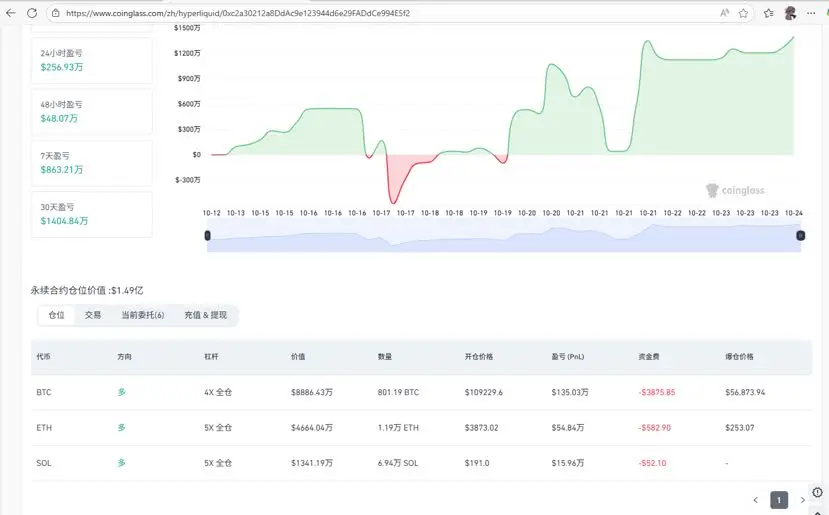The width and height of the screenshot is (829, 515).
Task: Go back using browser back arrow
Action: [11, 13]
